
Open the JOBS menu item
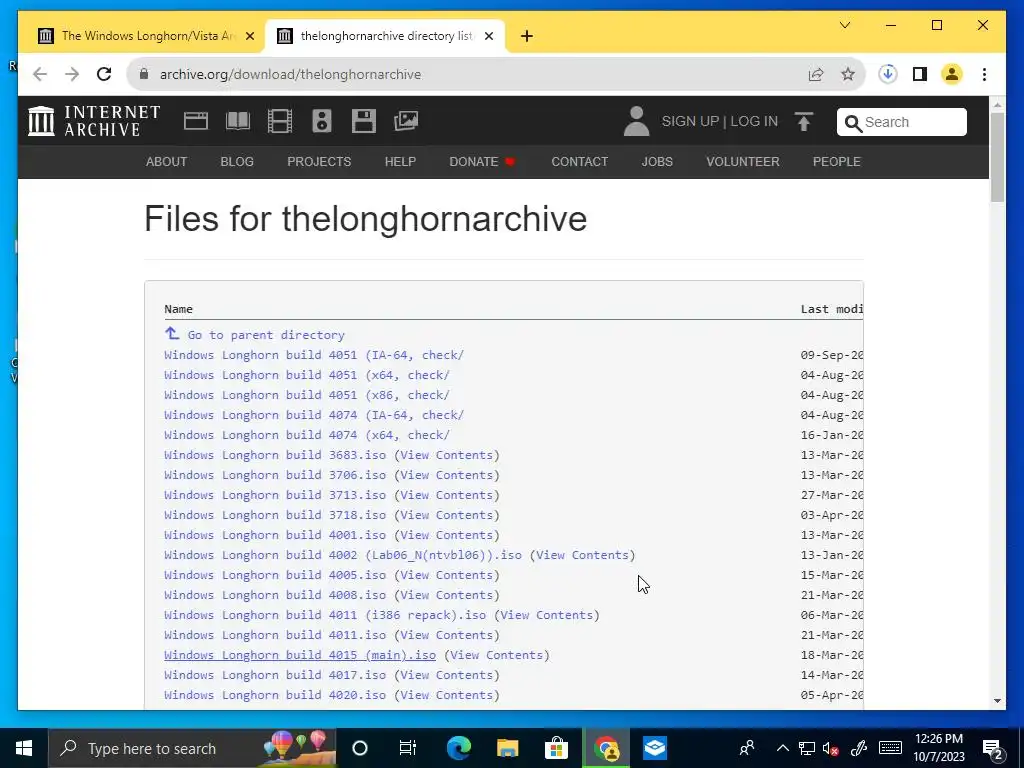[x=657, y=161]
